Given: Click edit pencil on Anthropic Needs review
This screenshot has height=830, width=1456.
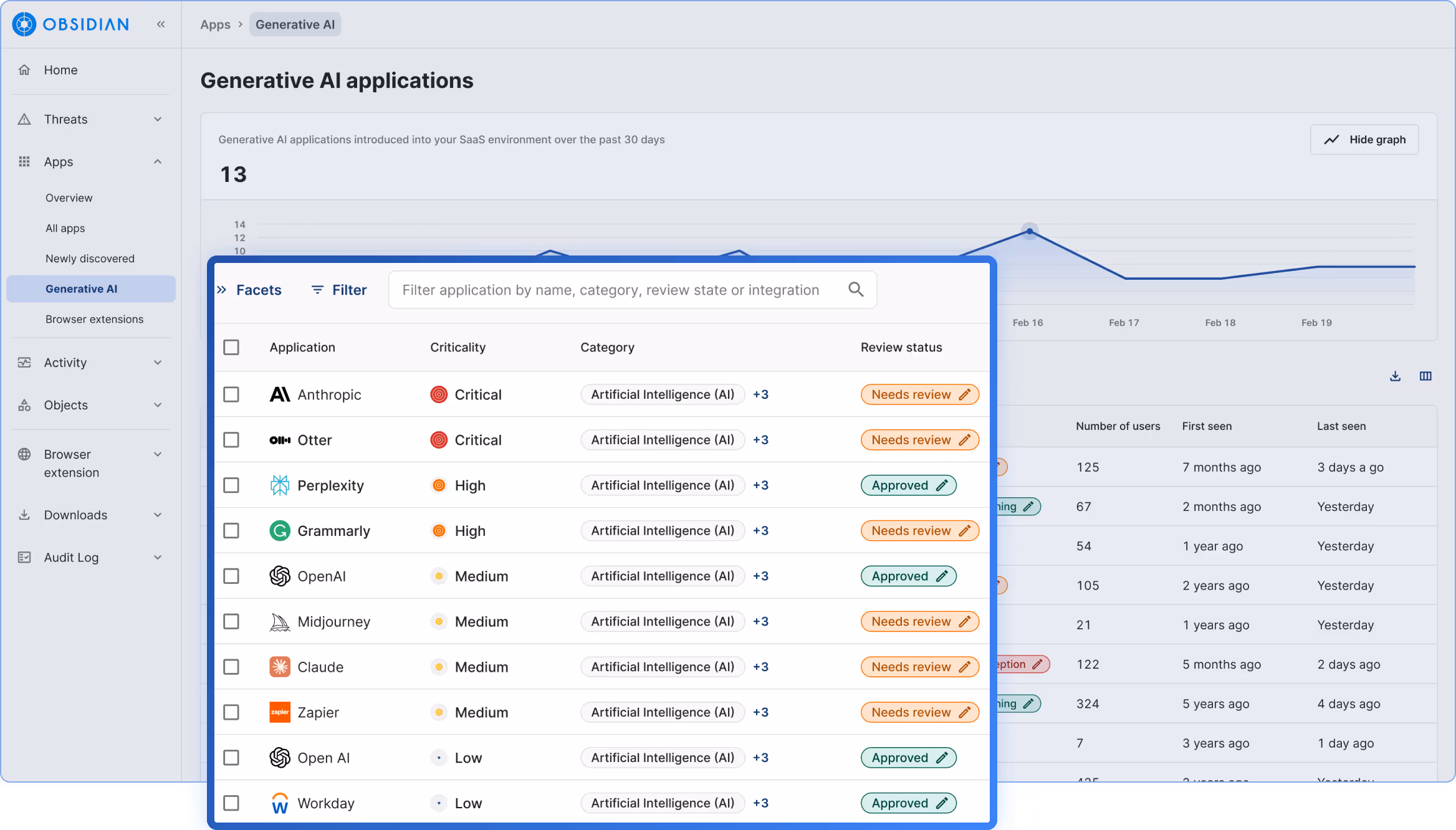Looking at the screenshot, I should point(964,394).
